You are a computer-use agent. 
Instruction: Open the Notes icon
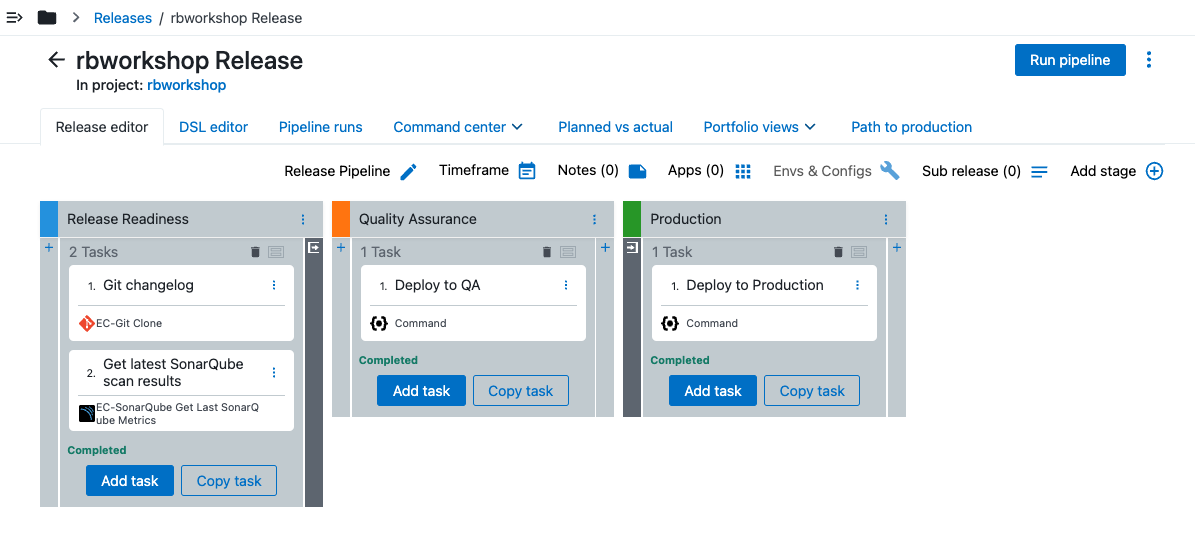(637, 171)
